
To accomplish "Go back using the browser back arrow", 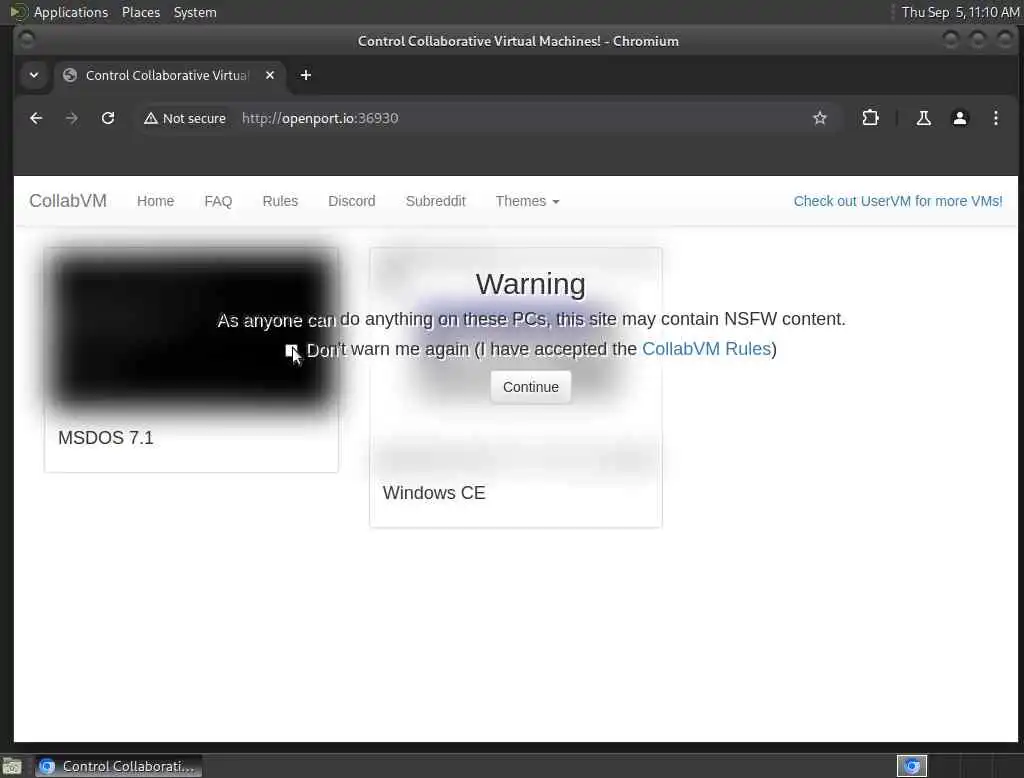I will tap(36, 118).
